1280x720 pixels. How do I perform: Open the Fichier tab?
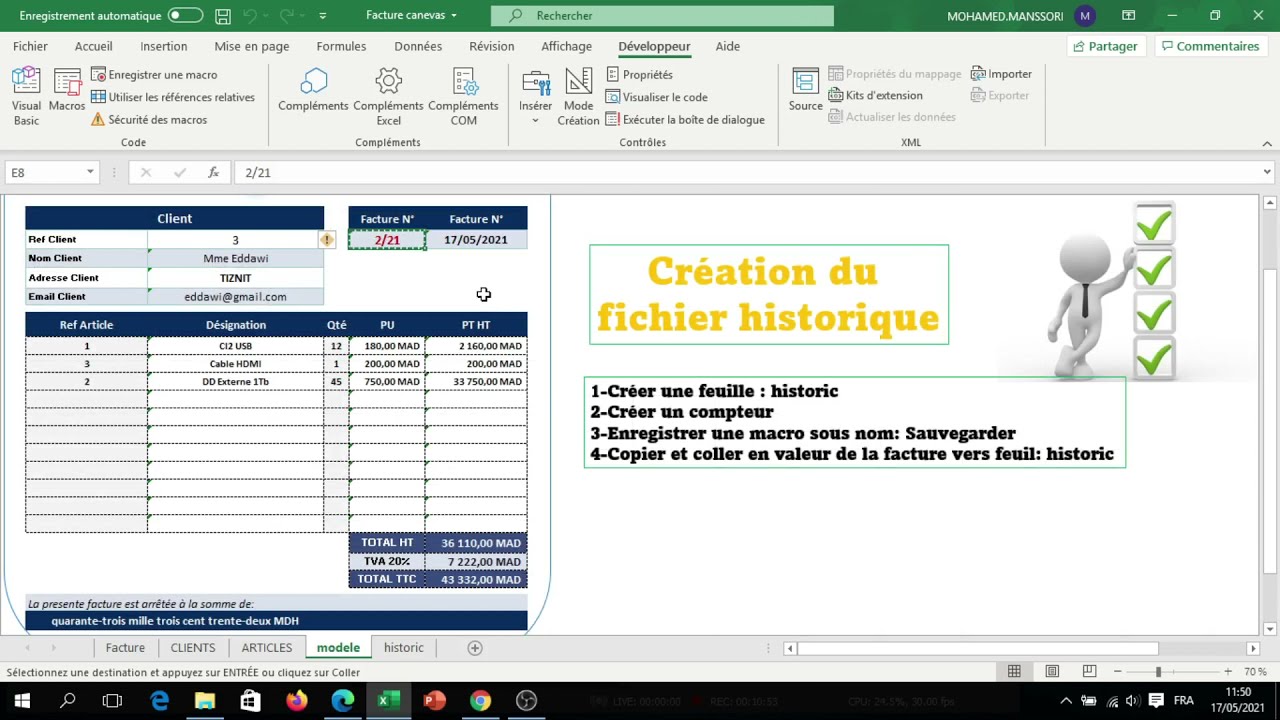pyautogui.click(x=30, y=46)
